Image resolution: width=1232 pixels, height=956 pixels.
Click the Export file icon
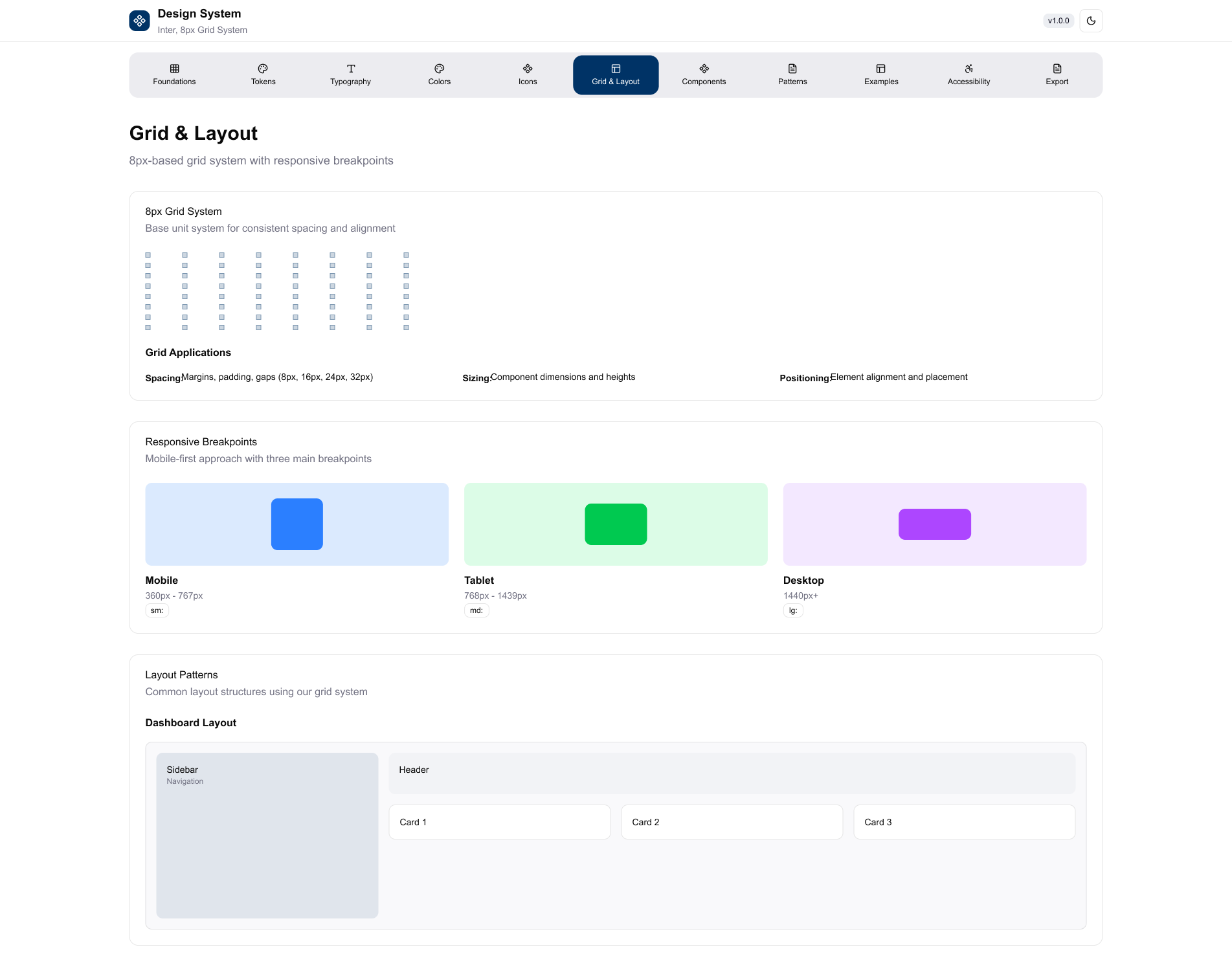[1057, 69]
